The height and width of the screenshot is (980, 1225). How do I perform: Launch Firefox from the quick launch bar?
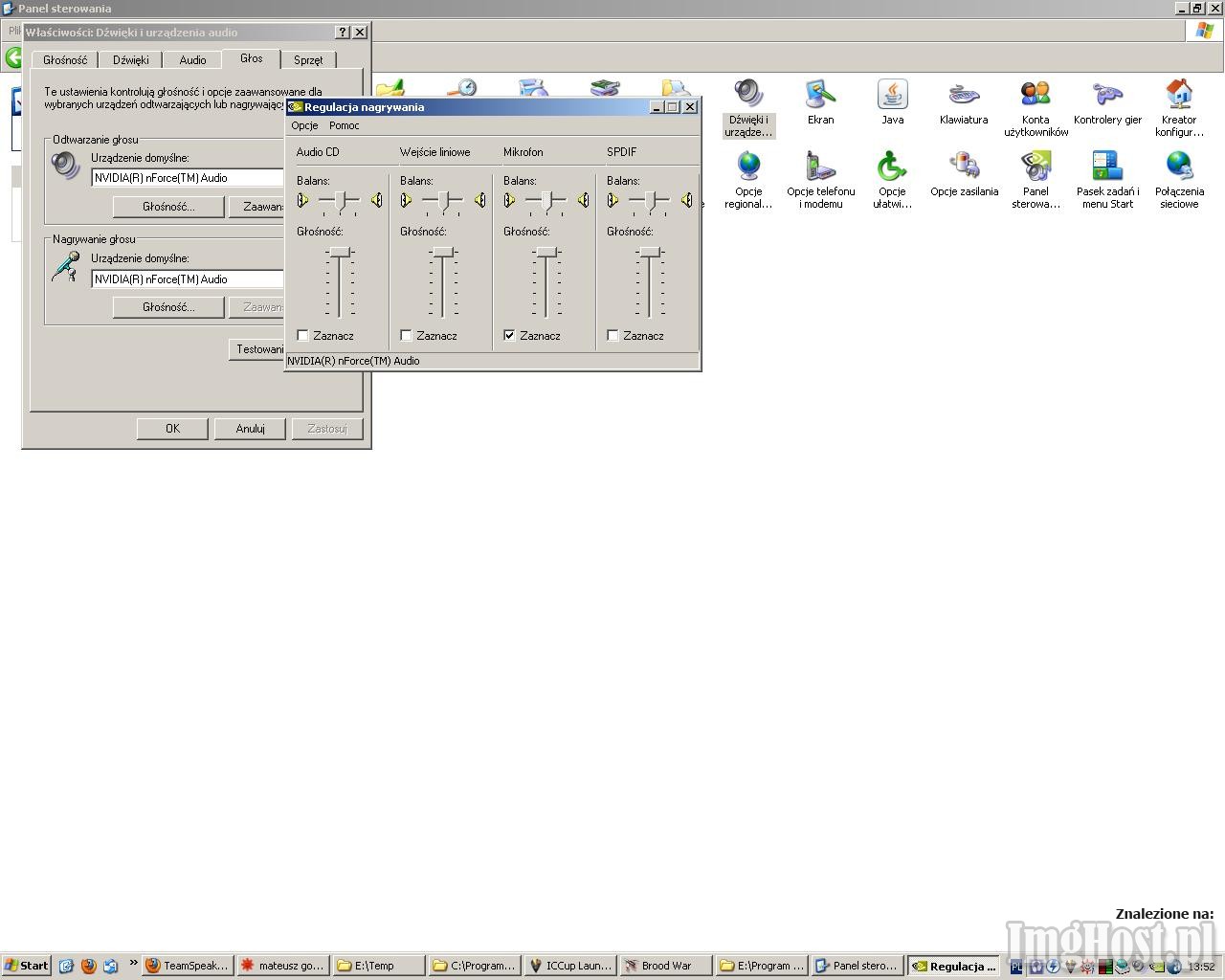pyautogui.click(x=89, y=966)
